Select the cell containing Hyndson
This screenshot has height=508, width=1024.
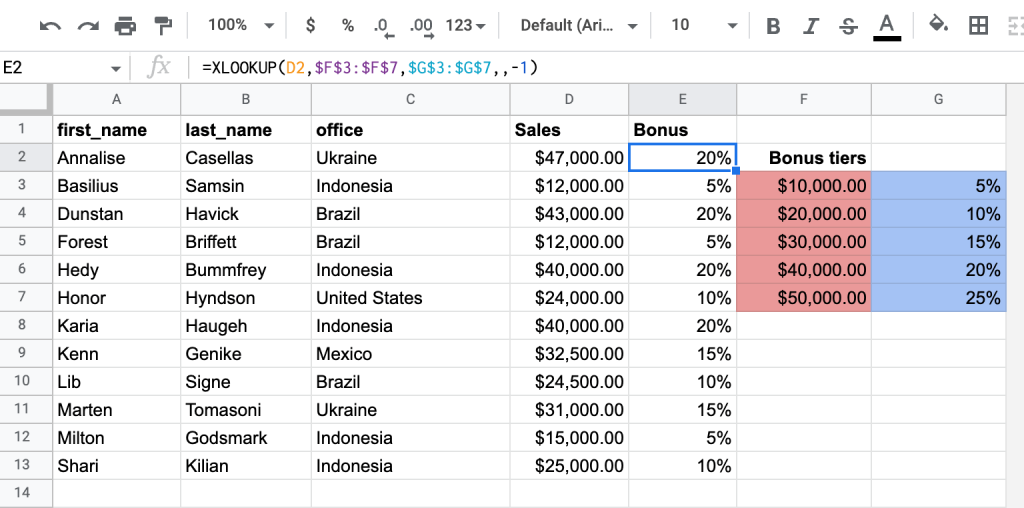[246, 298]
